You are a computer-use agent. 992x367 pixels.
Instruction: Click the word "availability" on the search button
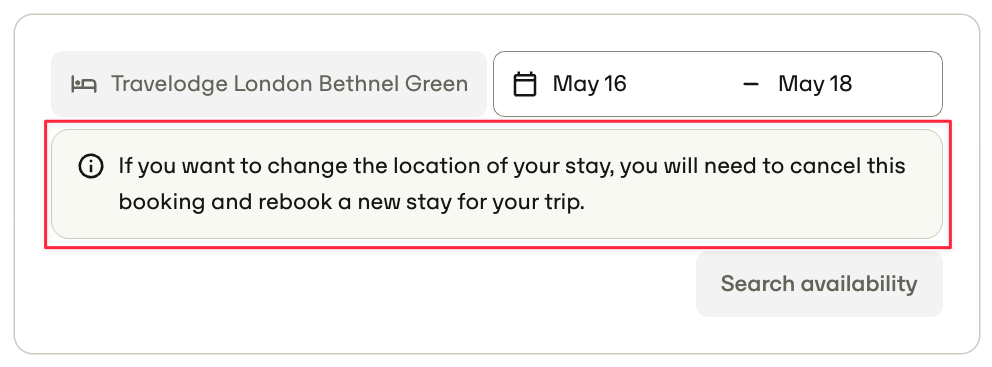point(857,283)
